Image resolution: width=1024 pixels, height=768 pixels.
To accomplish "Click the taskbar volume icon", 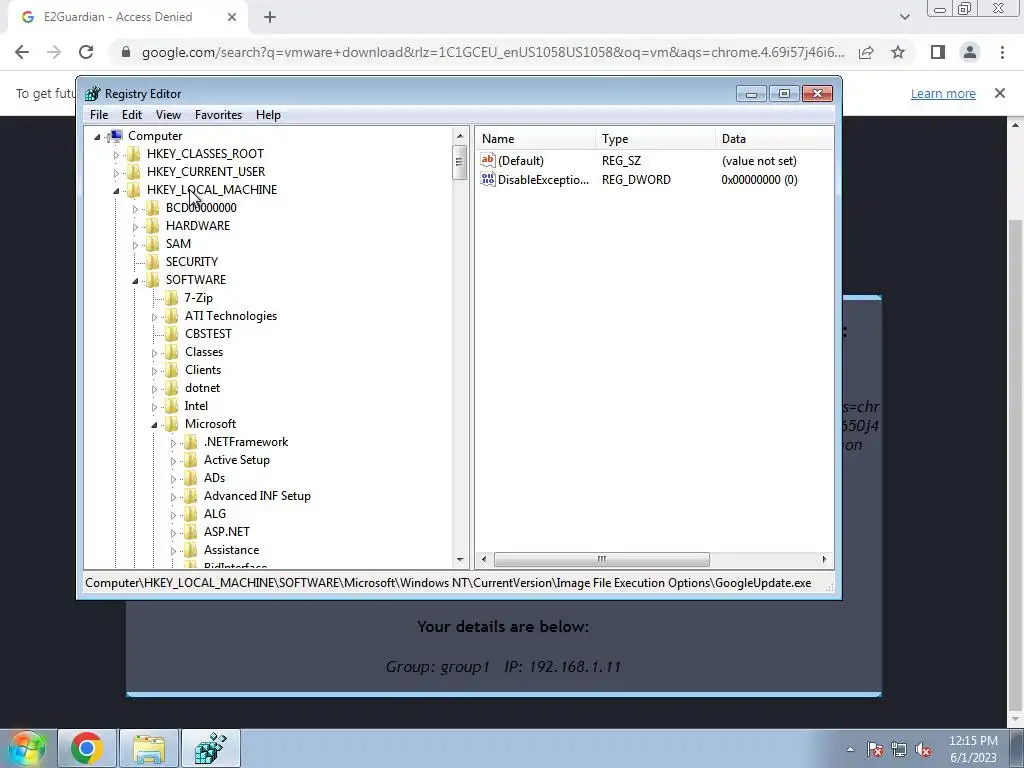I will pyautogui.click(x=923, y=749).
